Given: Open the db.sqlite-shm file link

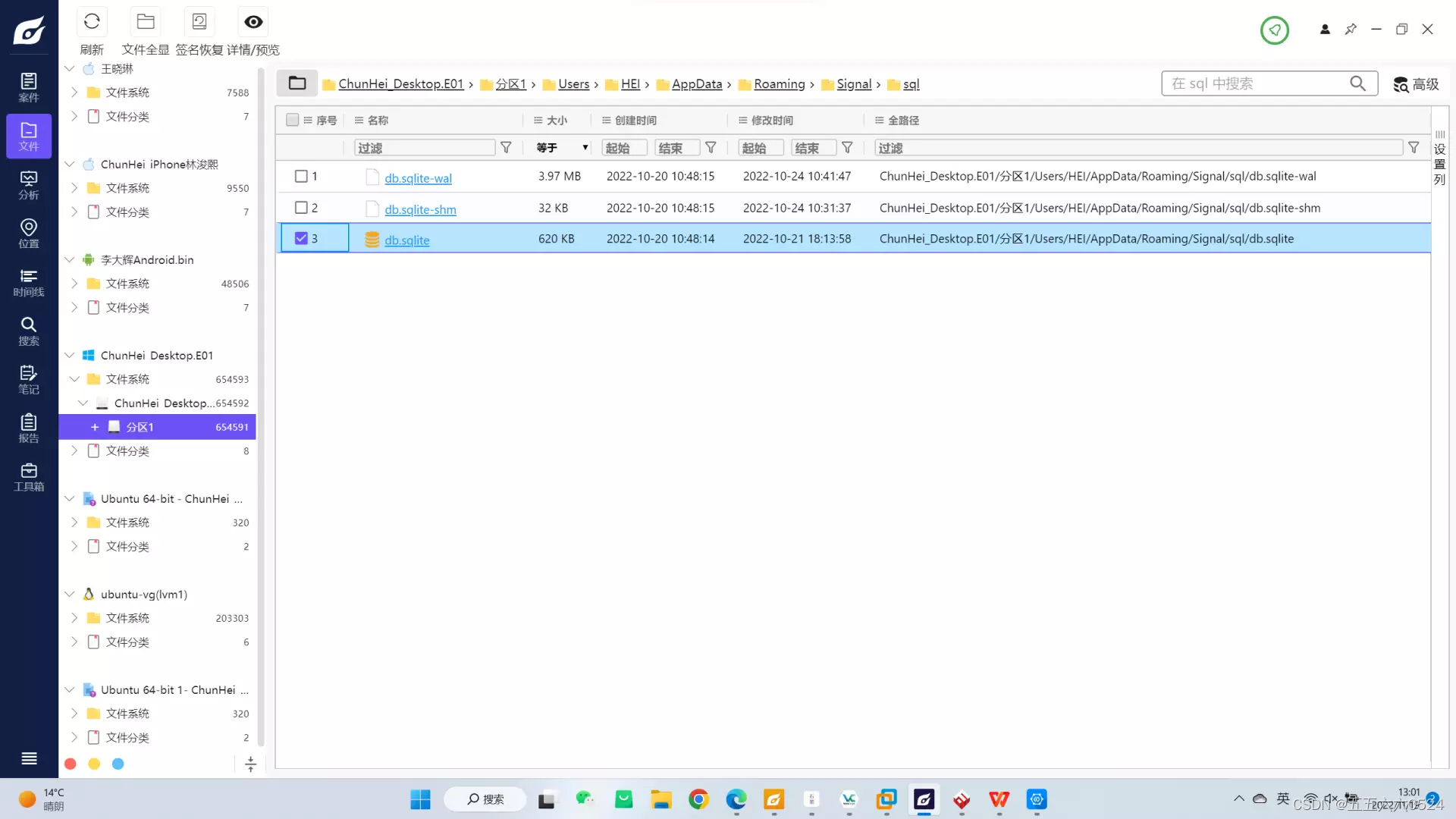Looking at the screenshot, I should [420, 209].
